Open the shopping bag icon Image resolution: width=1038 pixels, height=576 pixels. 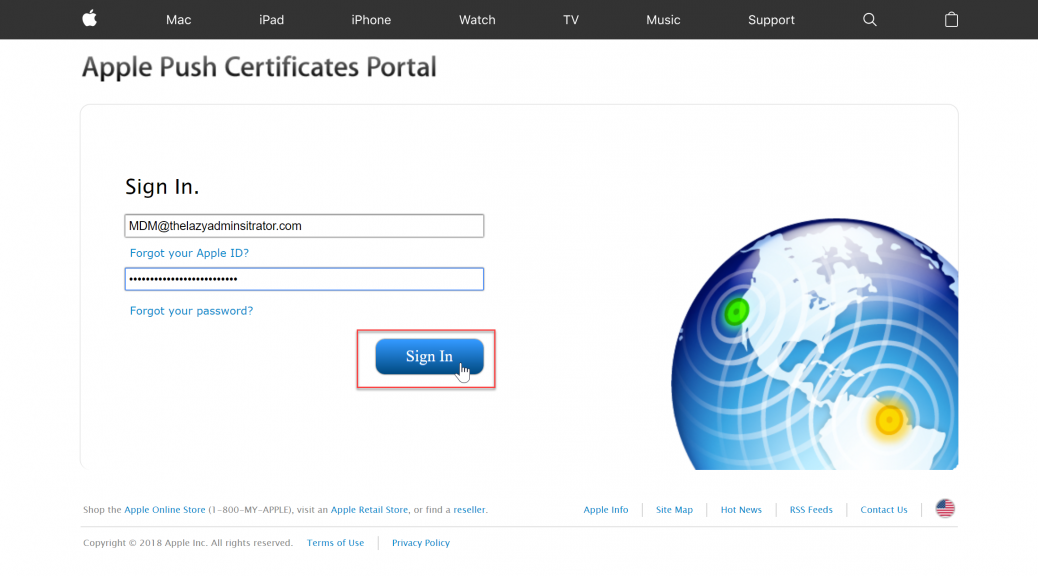point(951,20)
